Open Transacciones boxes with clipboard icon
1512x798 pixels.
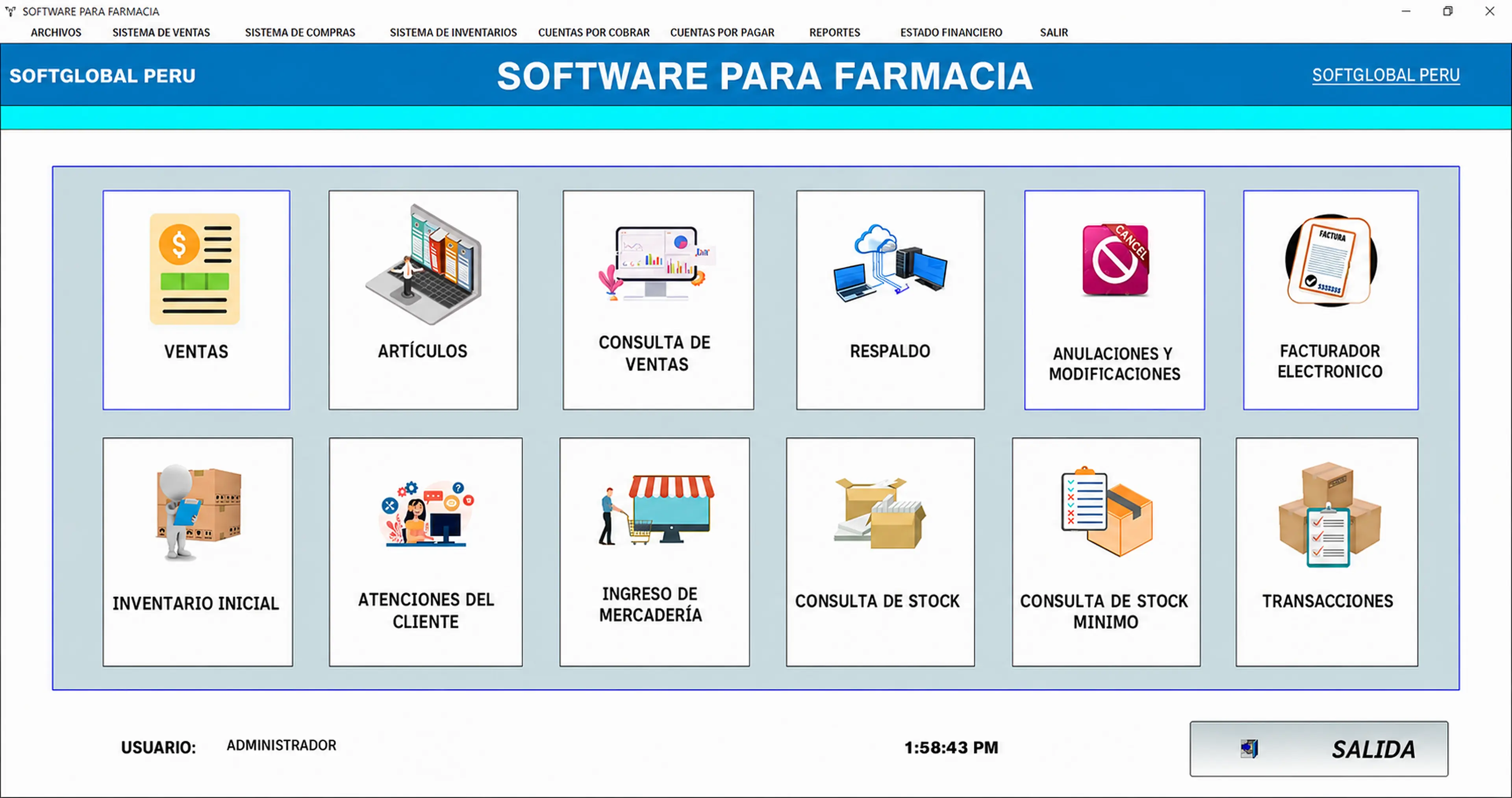tap(1329, 515)
